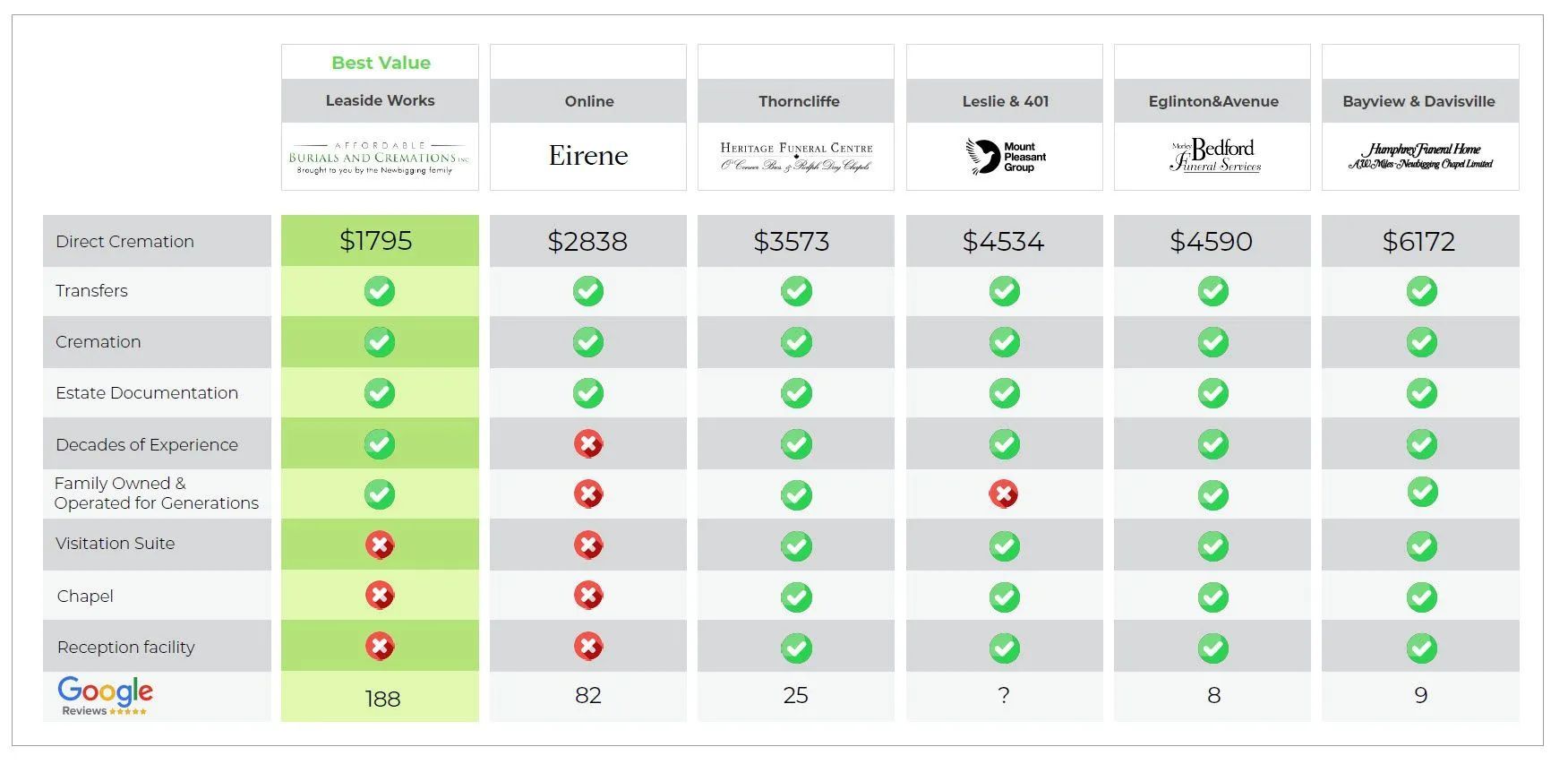The width and height of the screenshot is (1568, 764).
Task: Click red X for Eirene Decades of Experience
Action: [588, 443]
